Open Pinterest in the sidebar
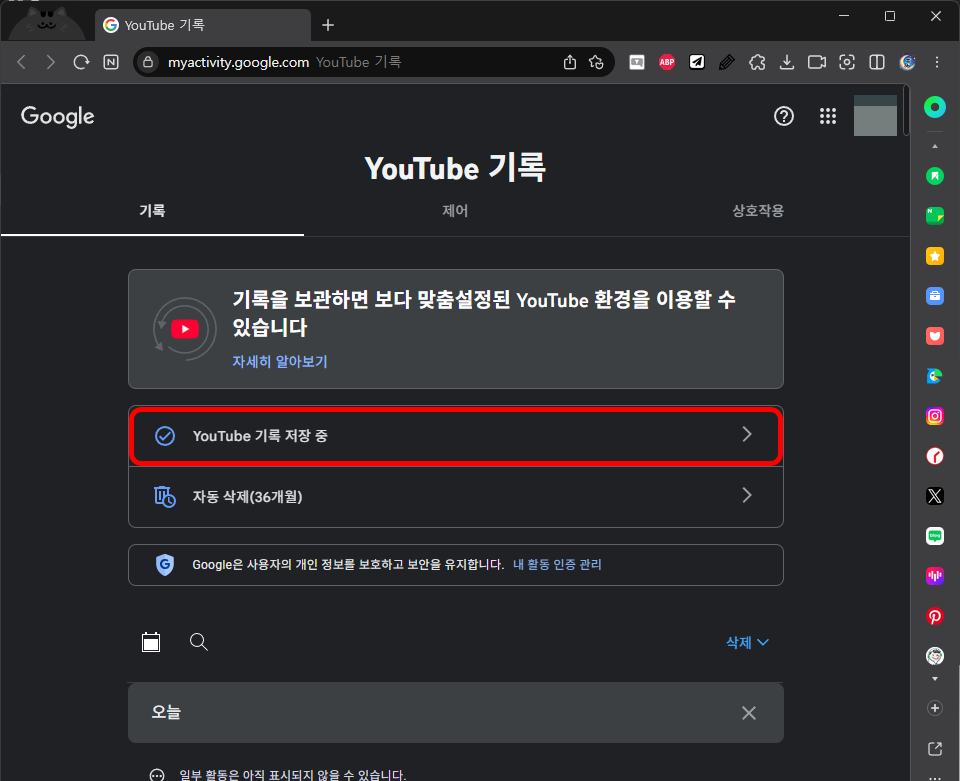This screenshot has height=781, width=960. pos(934,616)
